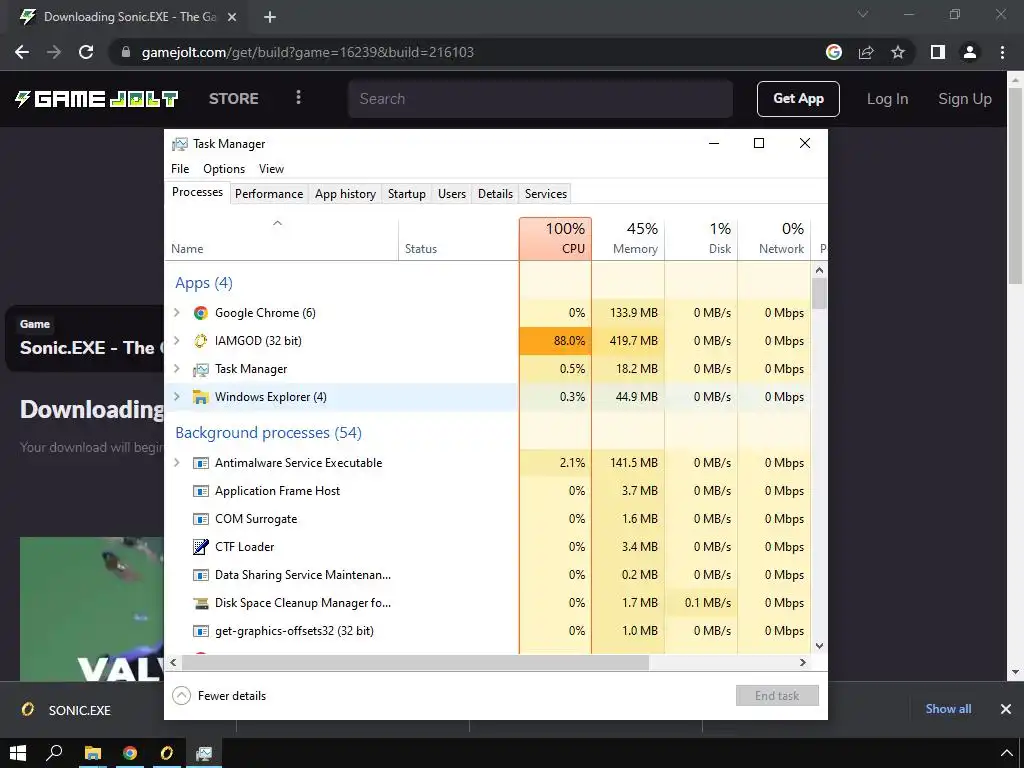Click the Task Manager horizontal scrollbar thumb
The width and height of the screenshot is (1024, 768).
tap(415, 662)
